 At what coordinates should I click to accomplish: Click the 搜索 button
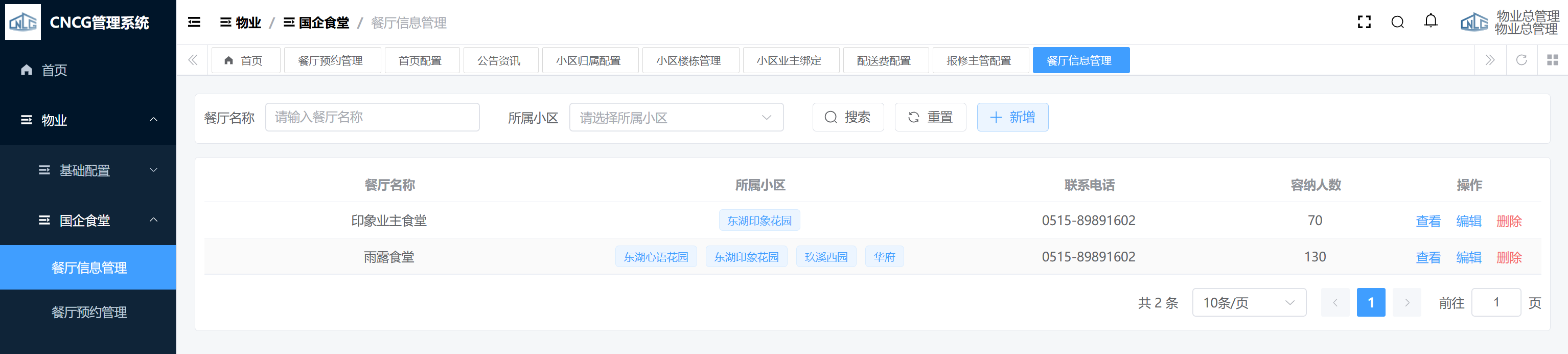847,118
